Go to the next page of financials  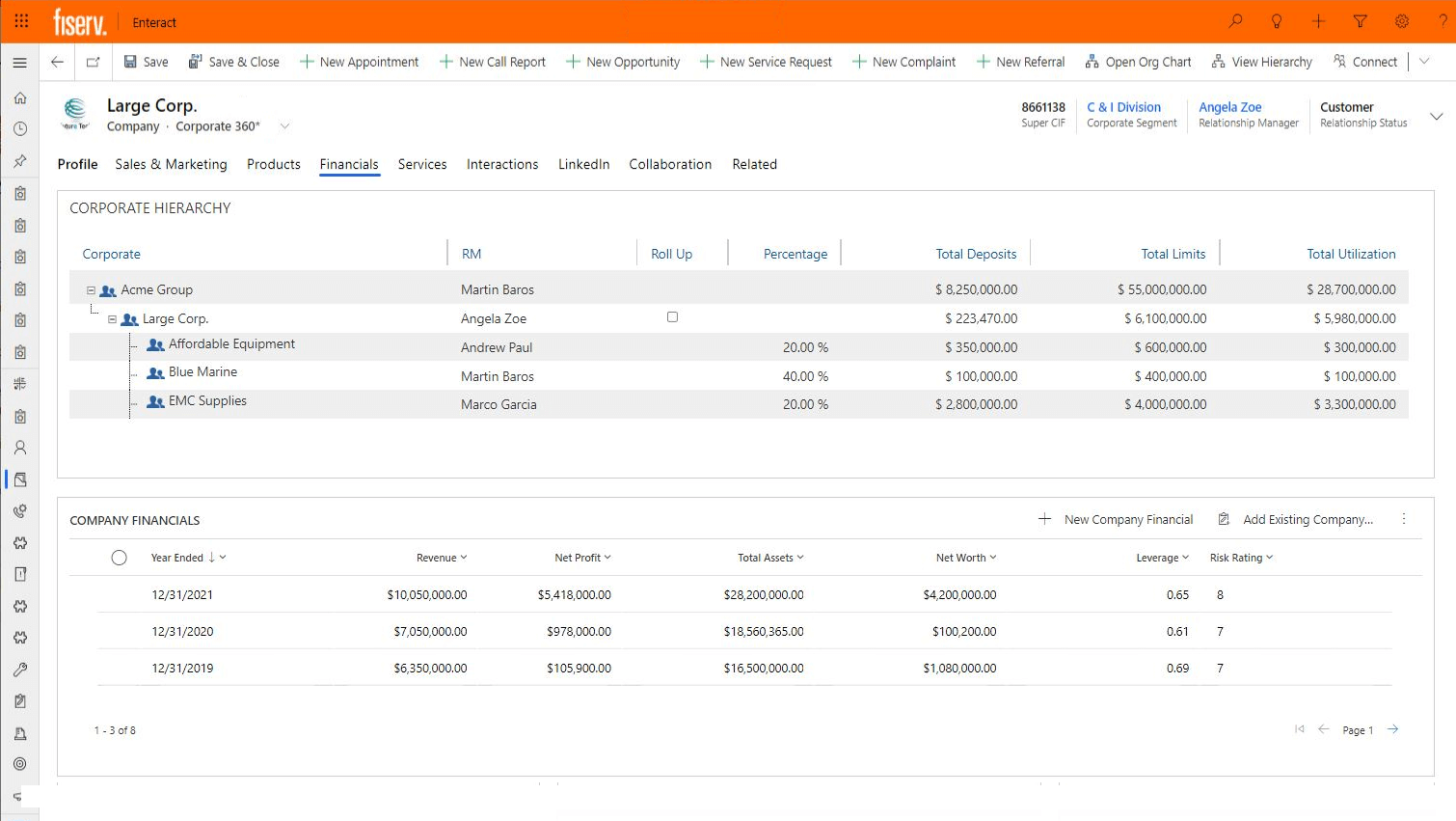[1391, 729]
